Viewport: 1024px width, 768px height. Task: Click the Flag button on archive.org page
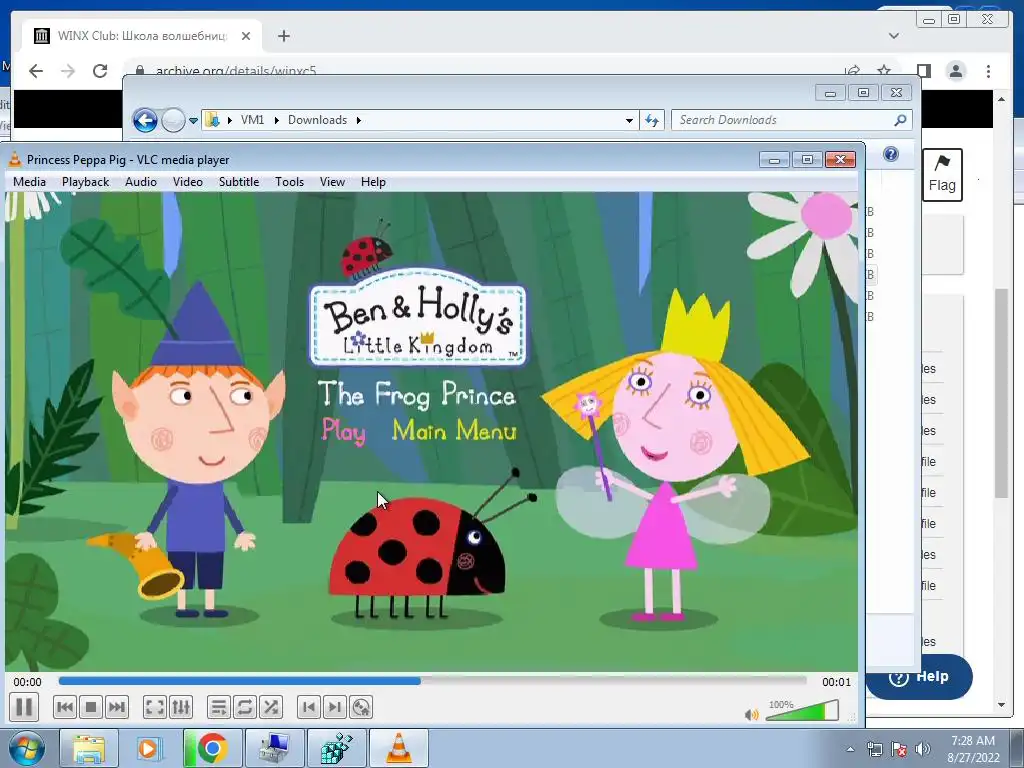click(942, 175)
